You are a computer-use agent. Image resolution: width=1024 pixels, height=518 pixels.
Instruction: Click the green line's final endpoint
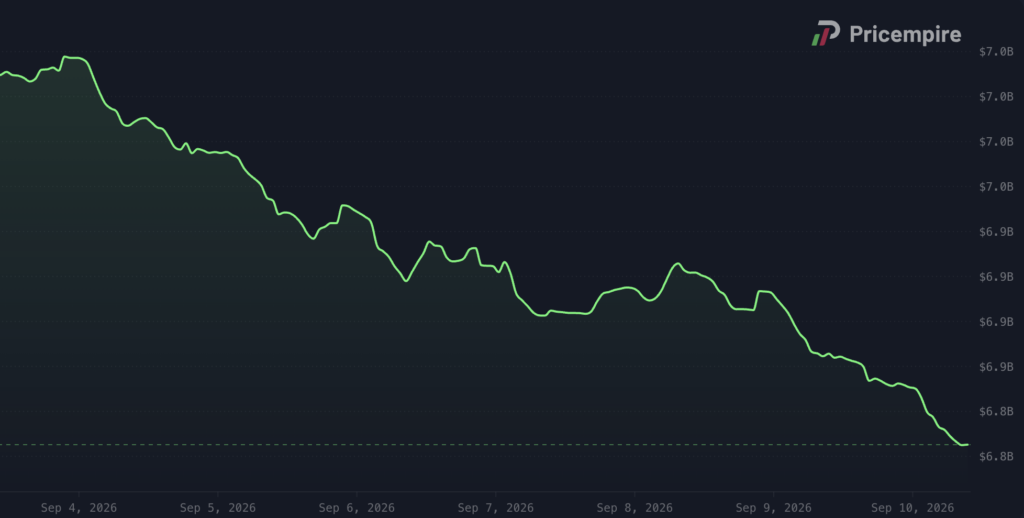tap(968, 444)
